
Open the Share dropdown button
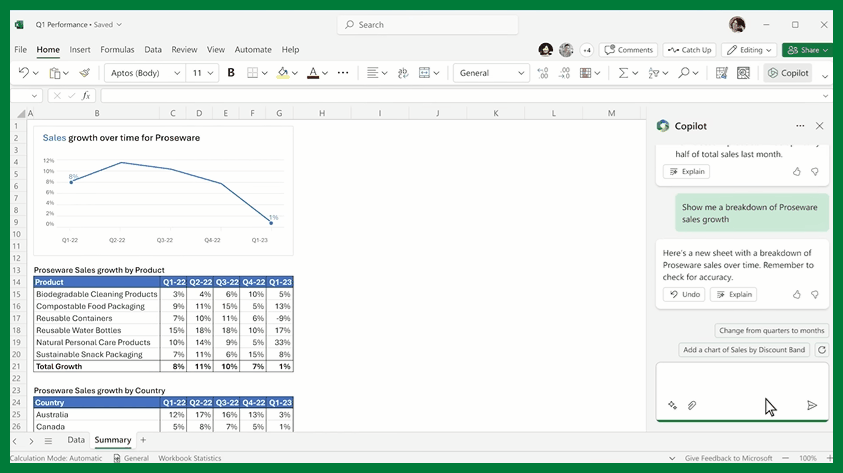[807, 50]
